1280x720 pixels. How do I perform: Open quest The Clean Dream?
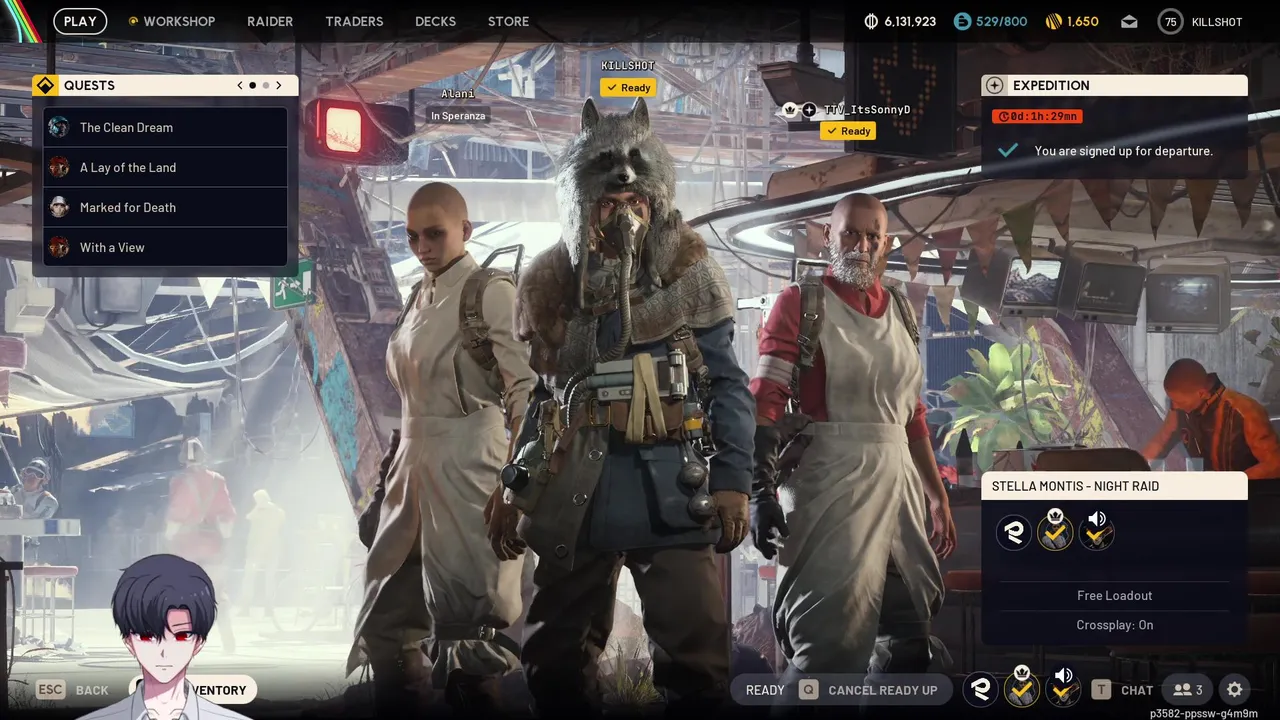click(x=165, y=127)
